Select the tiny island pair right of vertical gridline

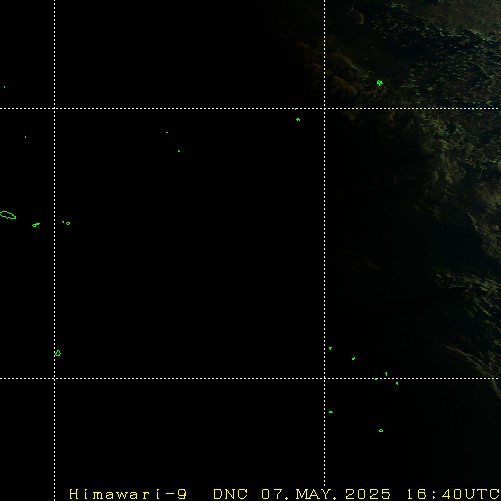pos(66,223)
